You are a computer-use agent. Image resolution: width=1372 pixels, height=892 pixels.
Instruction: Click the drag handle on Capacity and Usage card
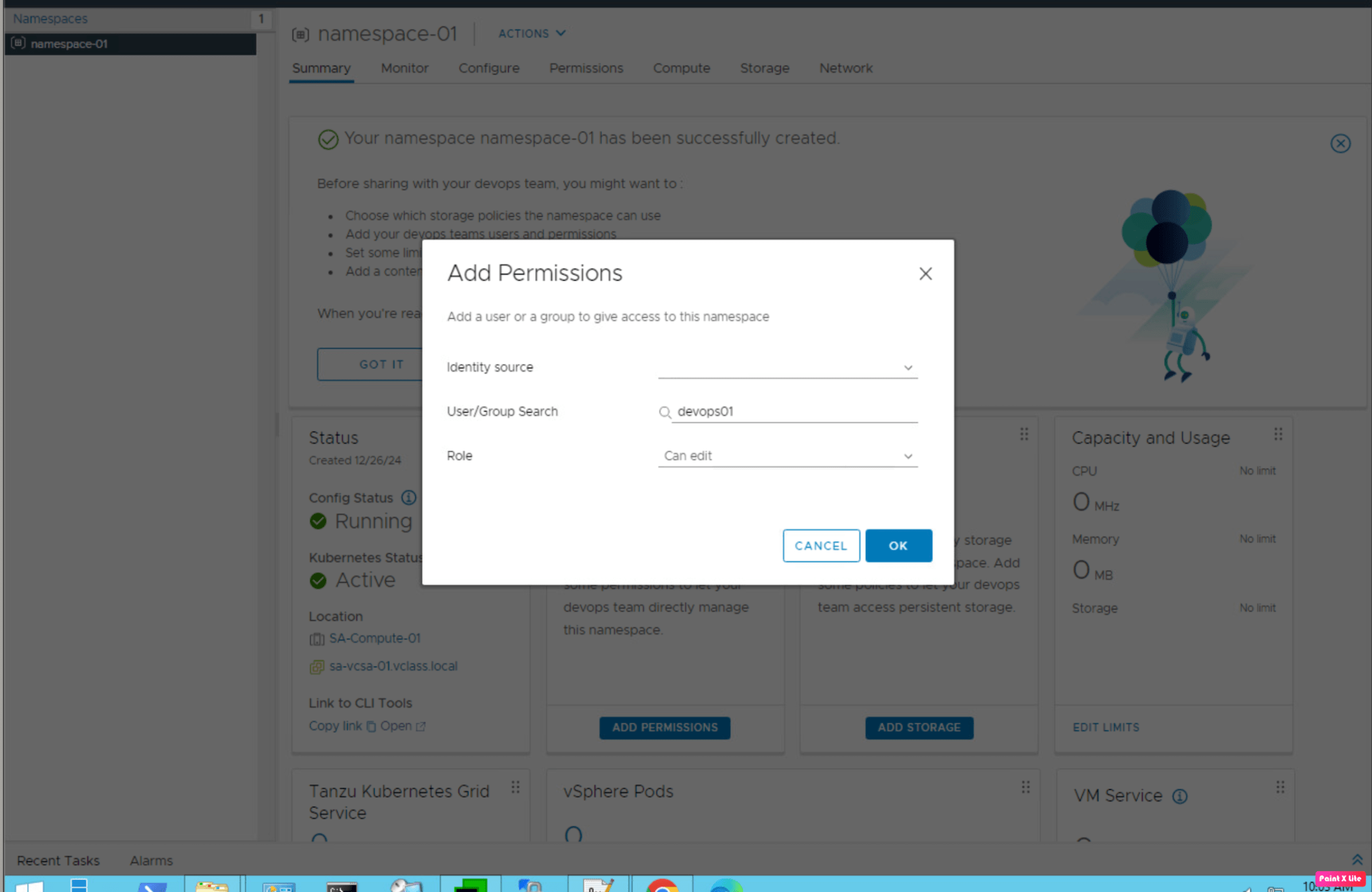click(1279, 435)
